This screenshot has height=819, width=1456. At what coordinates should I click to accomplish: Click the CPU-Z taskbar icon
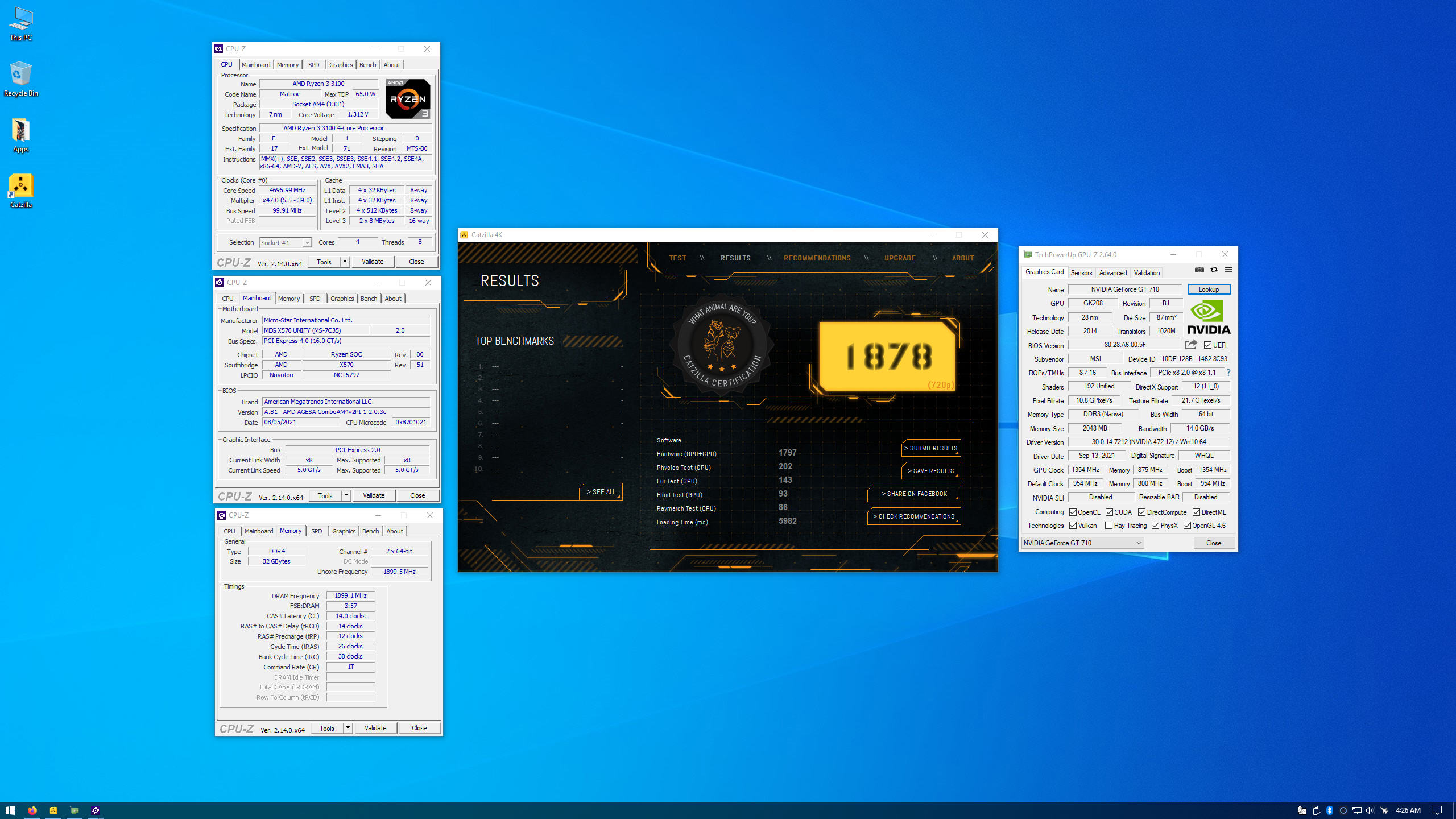point(96,810)
